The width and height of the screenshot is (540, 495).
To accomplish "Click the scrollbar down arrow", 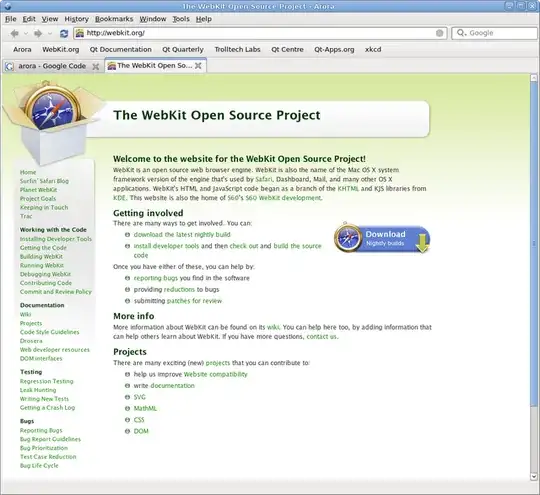I will [x=534, y=477].
